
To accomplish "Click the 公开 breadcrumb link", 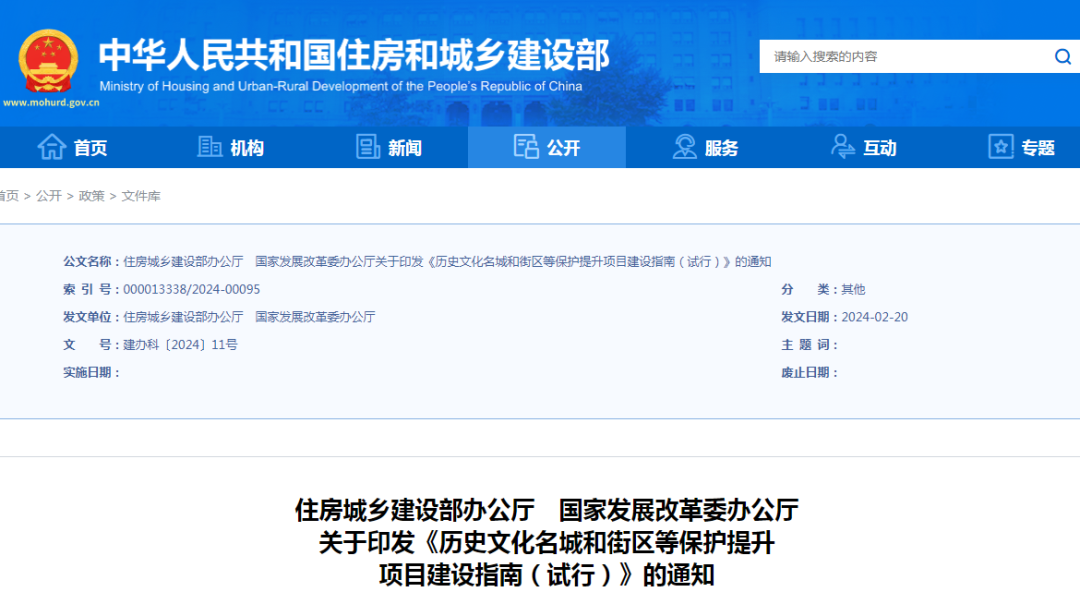I will 49,196.
